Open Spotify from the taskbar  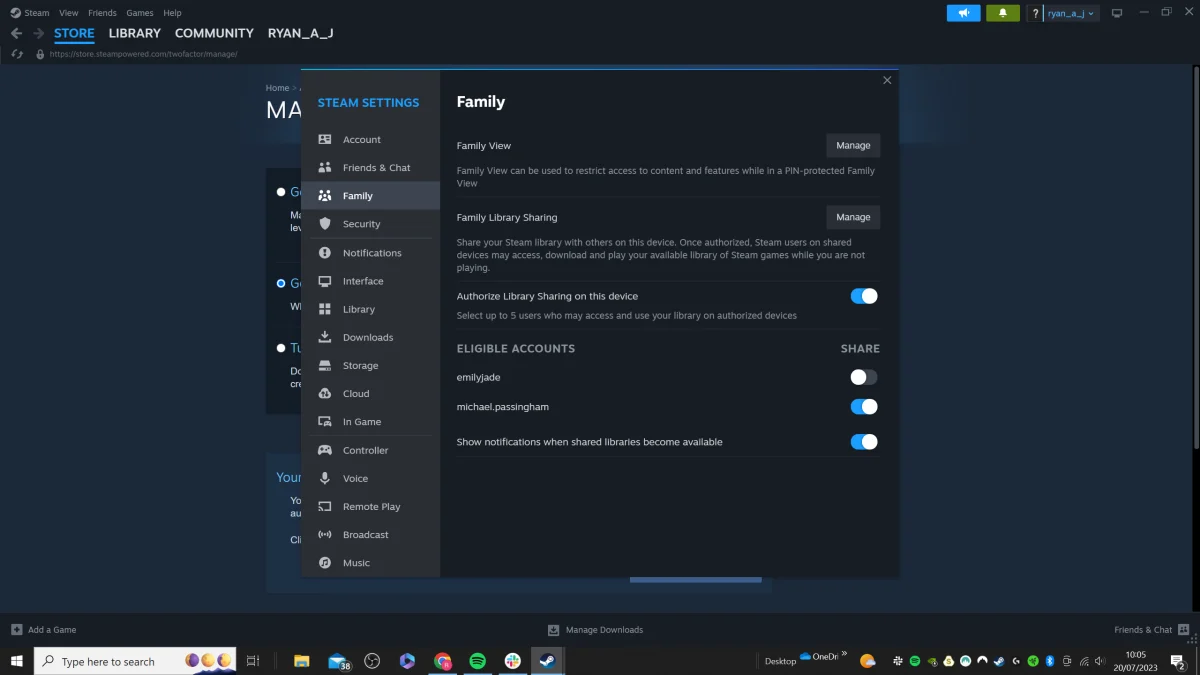click(477, 661)
